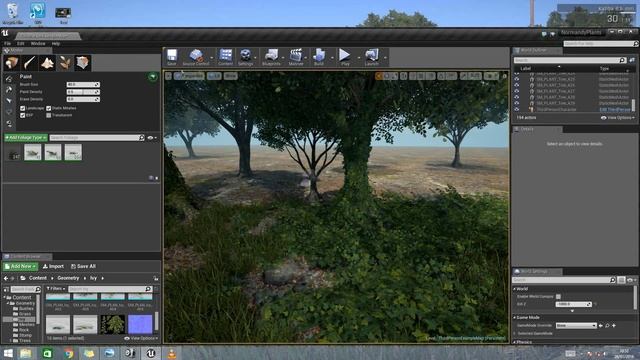The image size is (640, 360).
Task: Click the Launch toolbar icon
Action: pyautogui.click(x=371, y=57)
